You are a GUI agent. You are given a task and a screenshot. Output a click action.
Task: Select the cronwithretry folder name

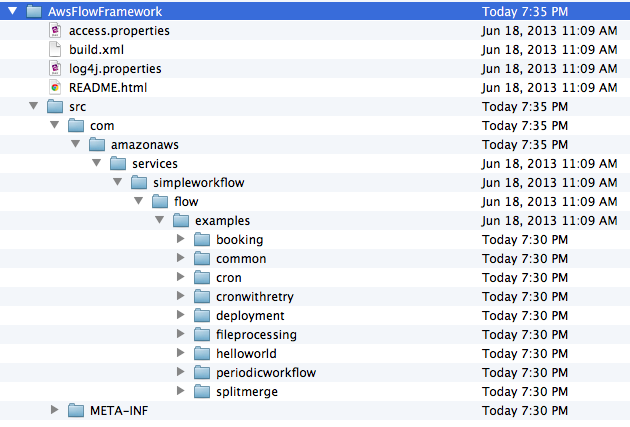click(255, 296)
